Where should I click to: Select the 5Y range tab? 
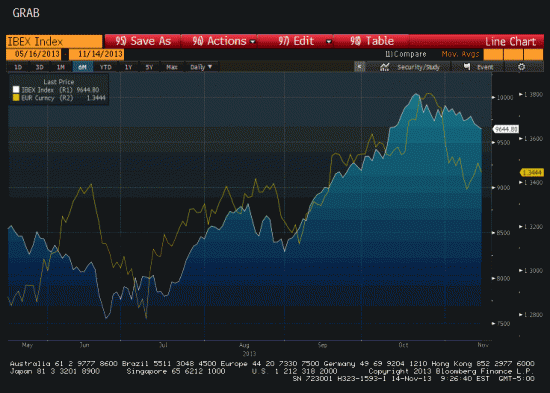coord(149,67)
